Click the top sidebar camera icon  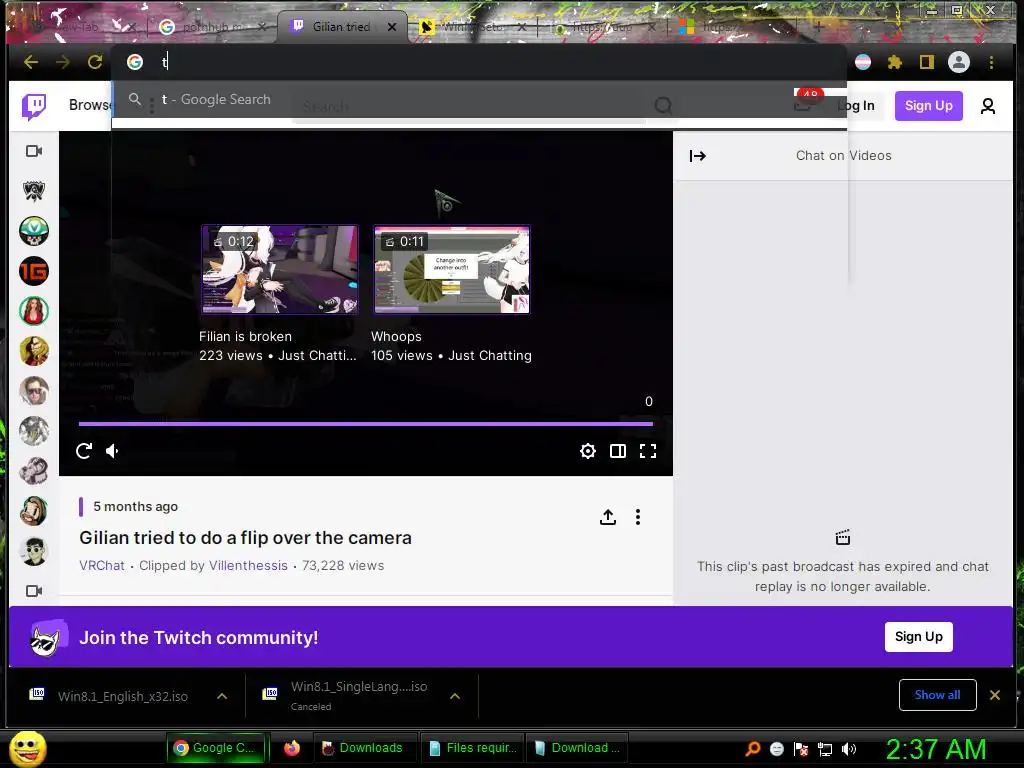click(34, 152)
